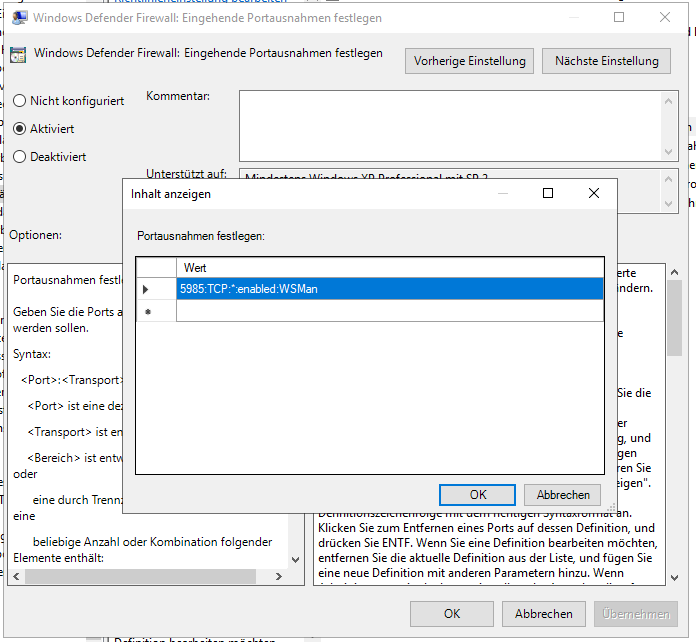Select the 5985:TCP:*:enabled:WSMan value cell
The image size is (696, 642).
coord(390,289)
